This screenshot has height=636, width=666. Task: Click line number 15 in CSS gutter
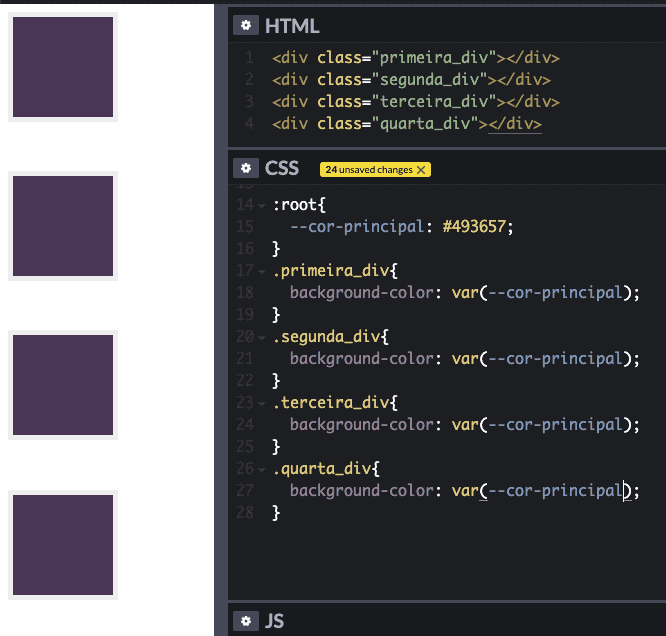click(246, 227)
